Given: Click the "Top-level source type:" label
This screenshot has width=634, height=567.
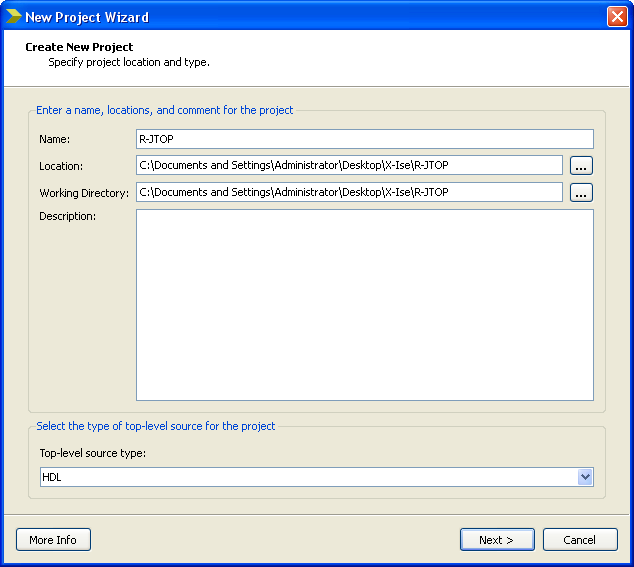Looking at the screenshot, I should [93, 453].
